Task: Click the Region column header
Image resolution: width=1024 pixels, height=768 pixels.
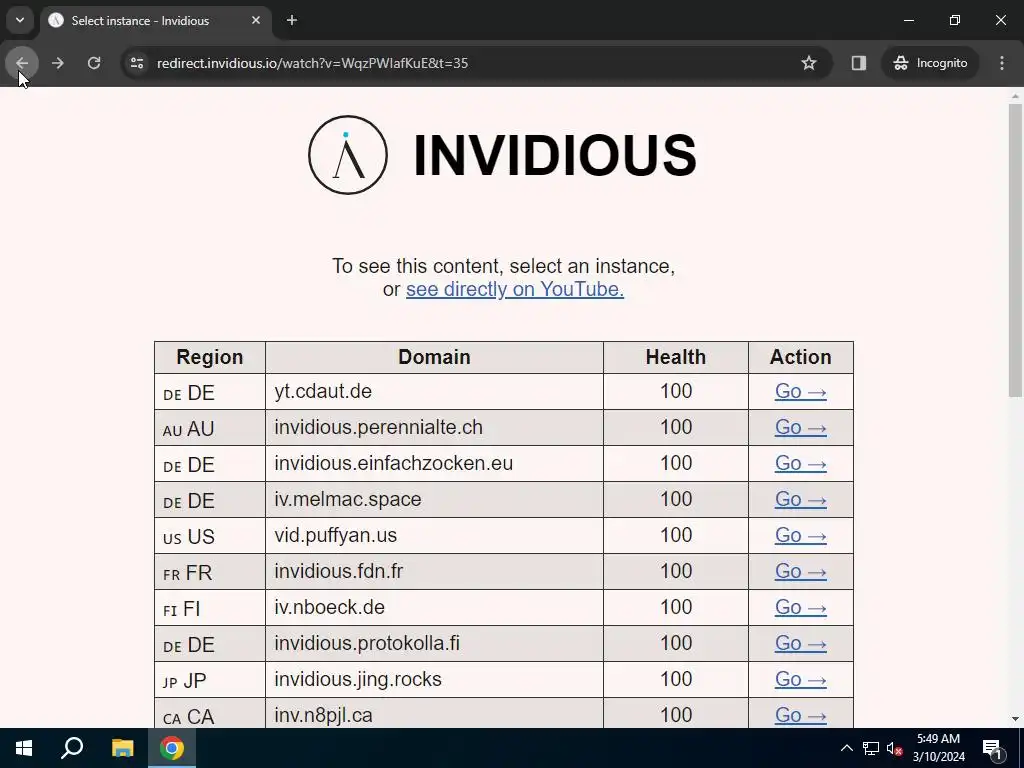Action: point(210,357)
